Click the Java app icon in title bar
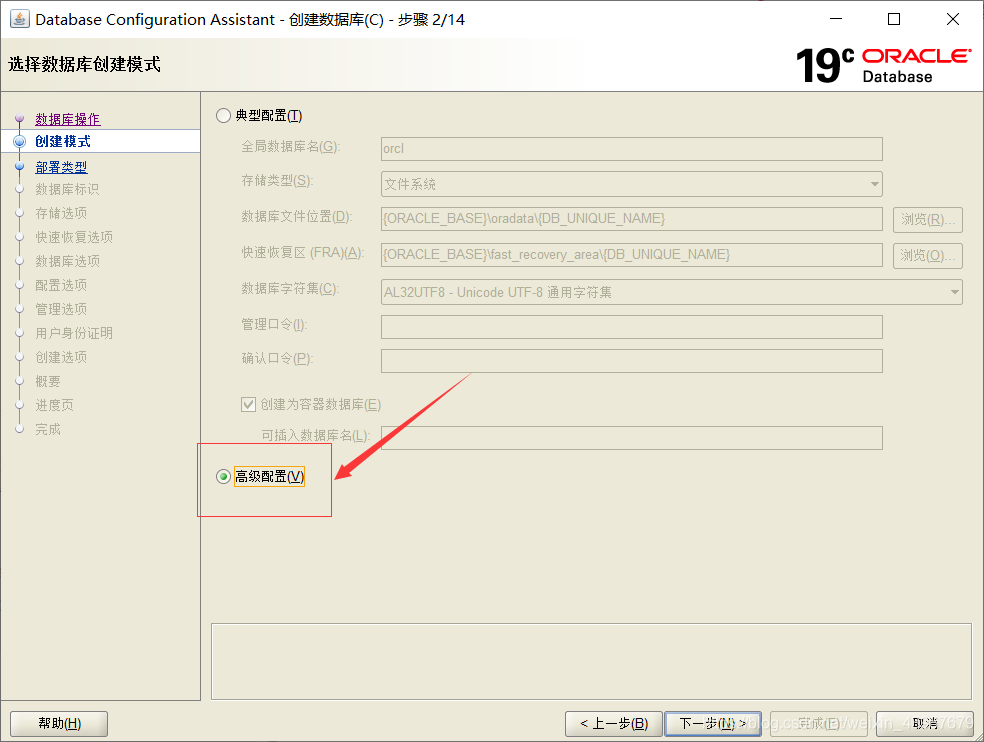This screenshot has height=742, width=984. coord(20,19)
